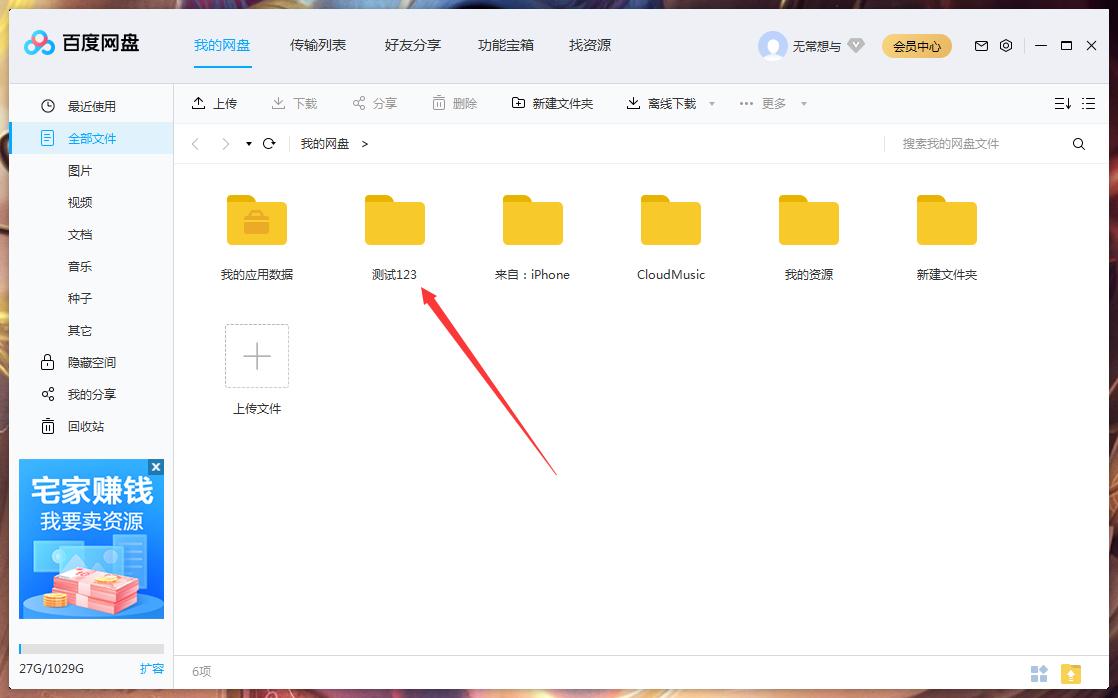Screen dimensions: 1118x698
Task: Open the 离线下载 dropdown arrow
Action: (x=711, y=103)
